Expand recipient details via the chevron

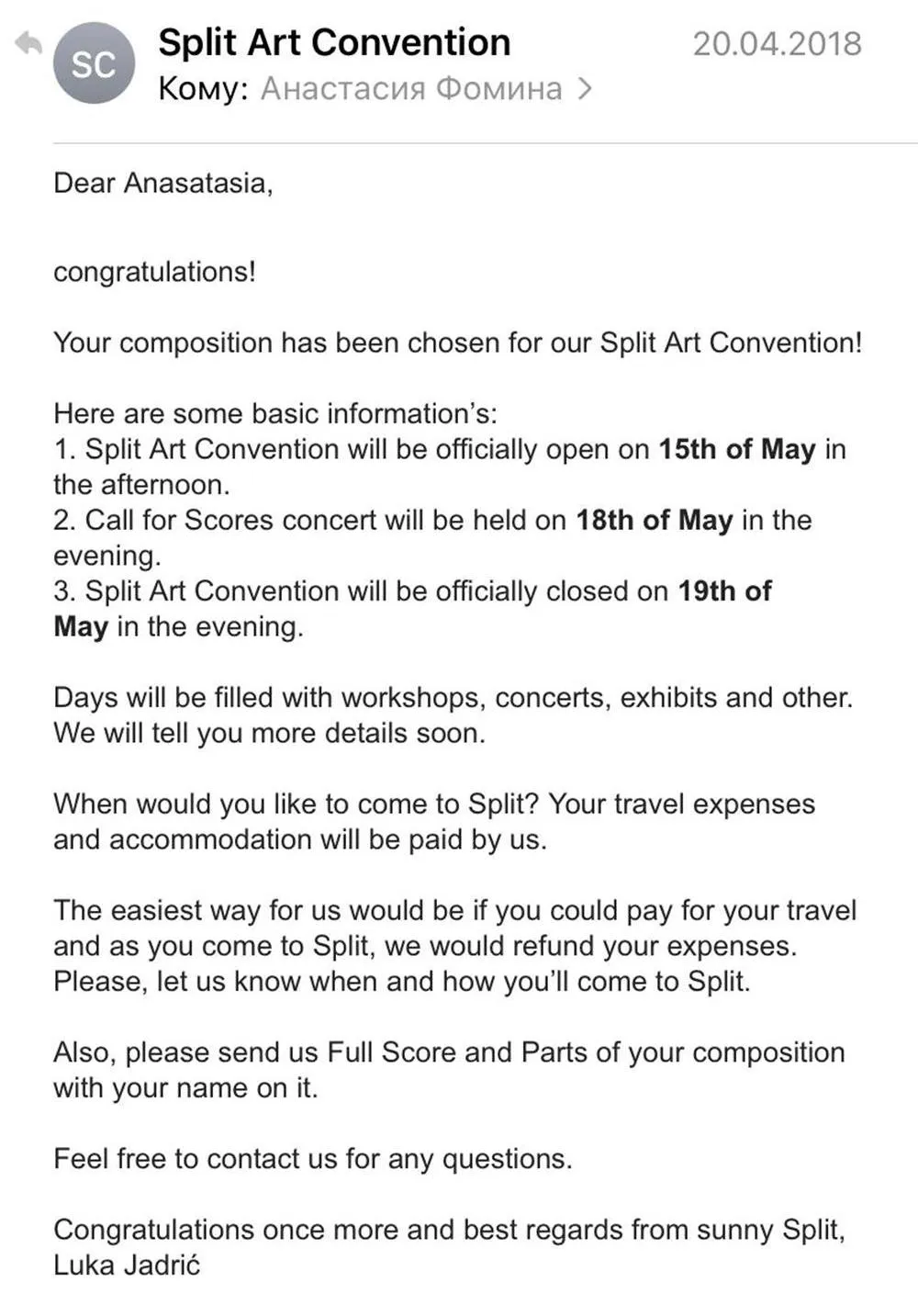[x=584, y=89]
